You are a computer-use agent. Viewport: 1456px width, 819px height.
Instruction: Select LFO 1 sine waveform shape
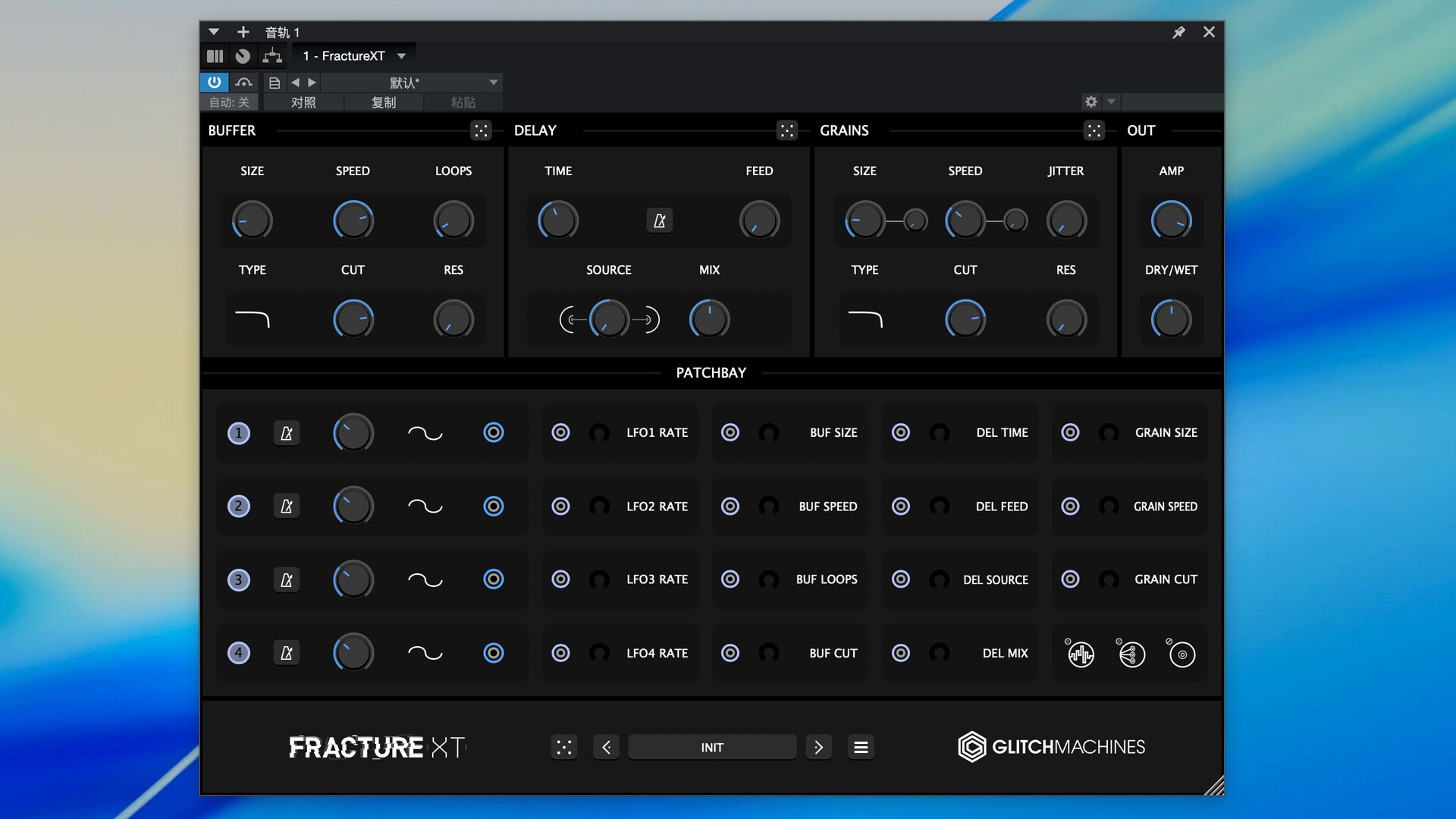[425, 433]
